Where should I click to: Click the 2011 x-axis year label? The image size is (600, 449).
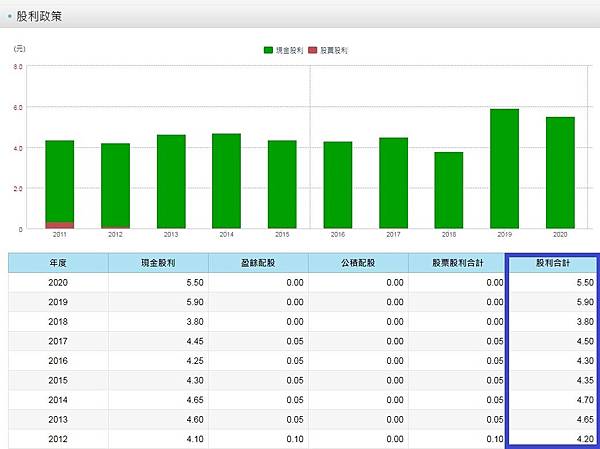[60, 235]
